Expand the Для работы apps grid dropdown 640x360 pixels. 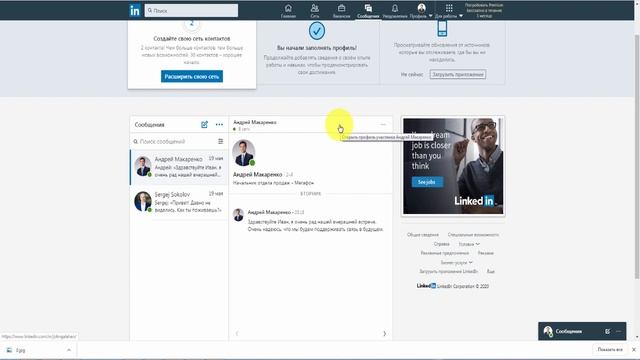[x=449, y=11]
